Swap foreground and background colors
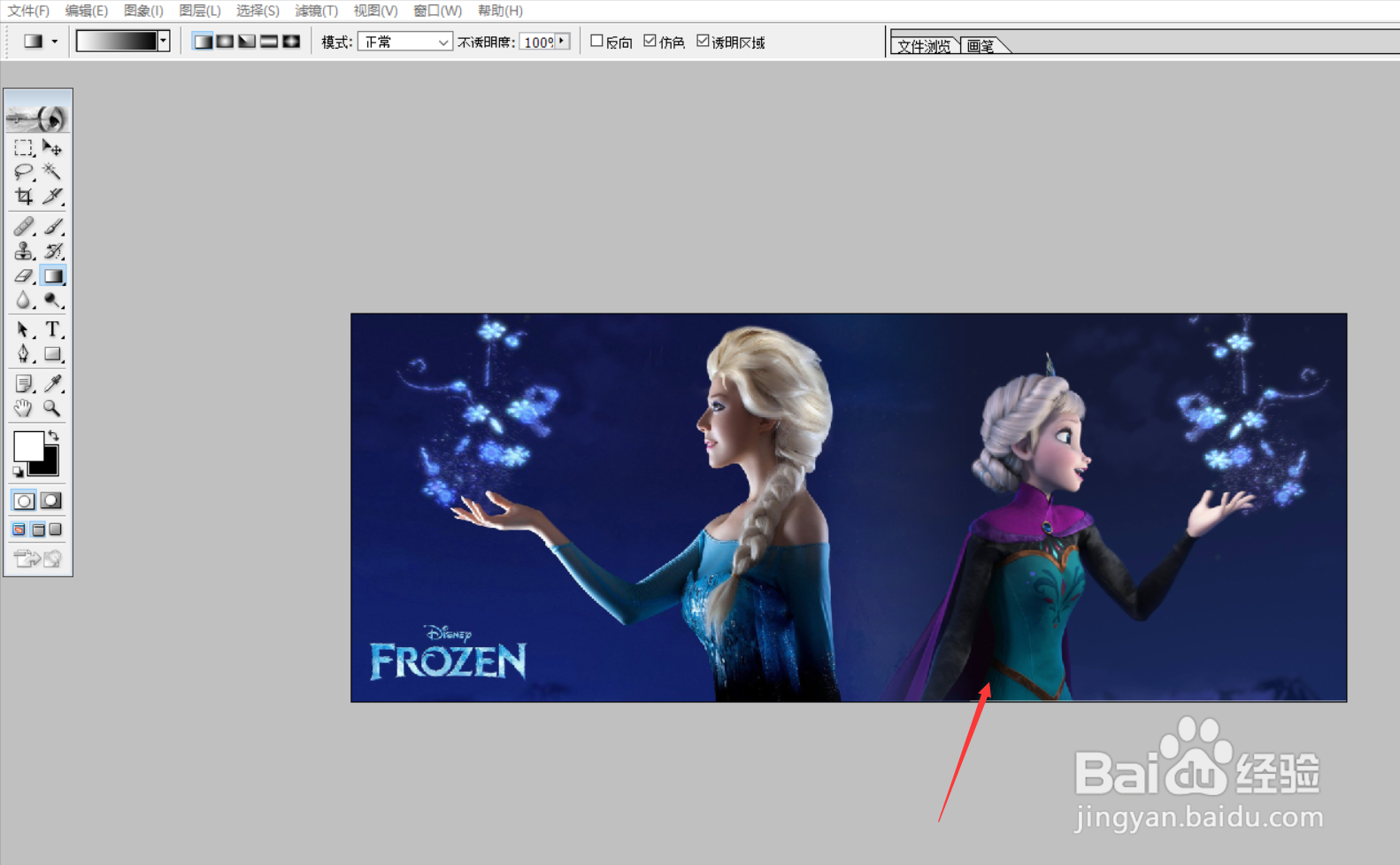This screenshot has width=1400, height=865. tap(54, 436)
